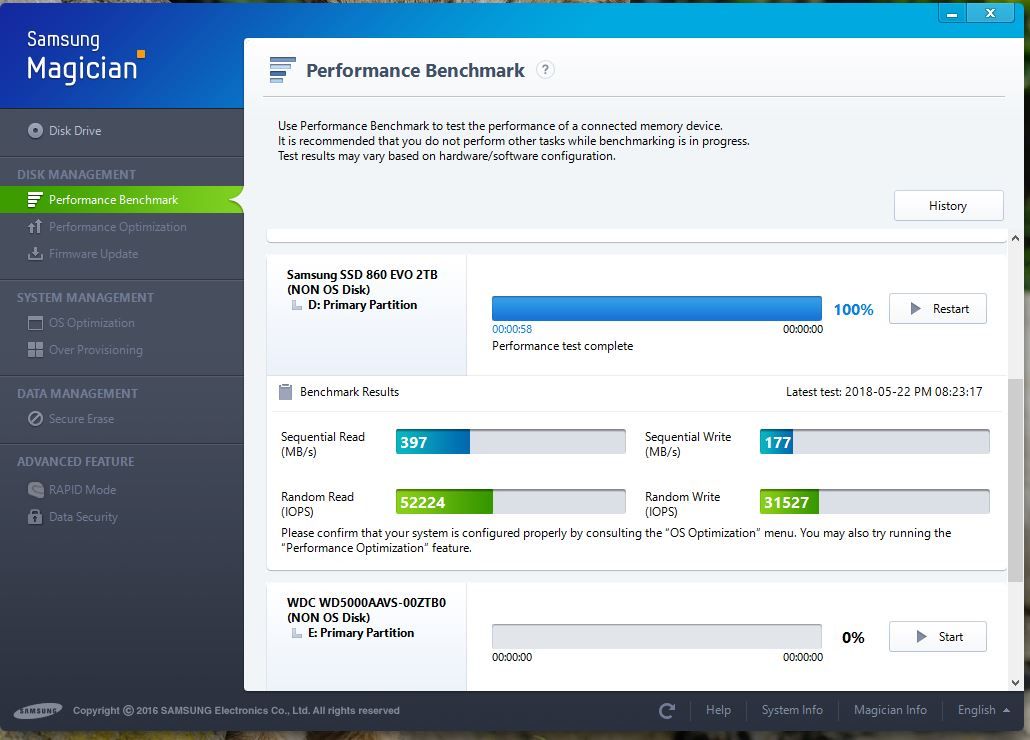
Task: Click the Firmware Update download icon
Action: (x=35, y=253)
